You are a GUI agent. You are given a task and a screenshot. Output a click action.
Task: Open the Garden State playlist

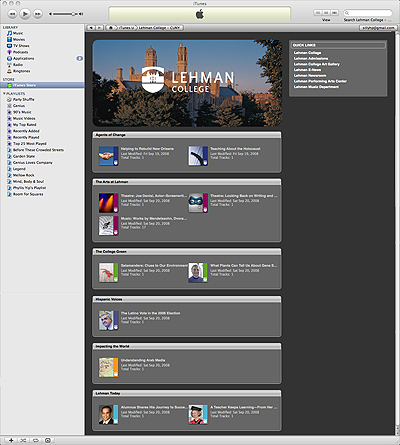[x=24, y=156]
